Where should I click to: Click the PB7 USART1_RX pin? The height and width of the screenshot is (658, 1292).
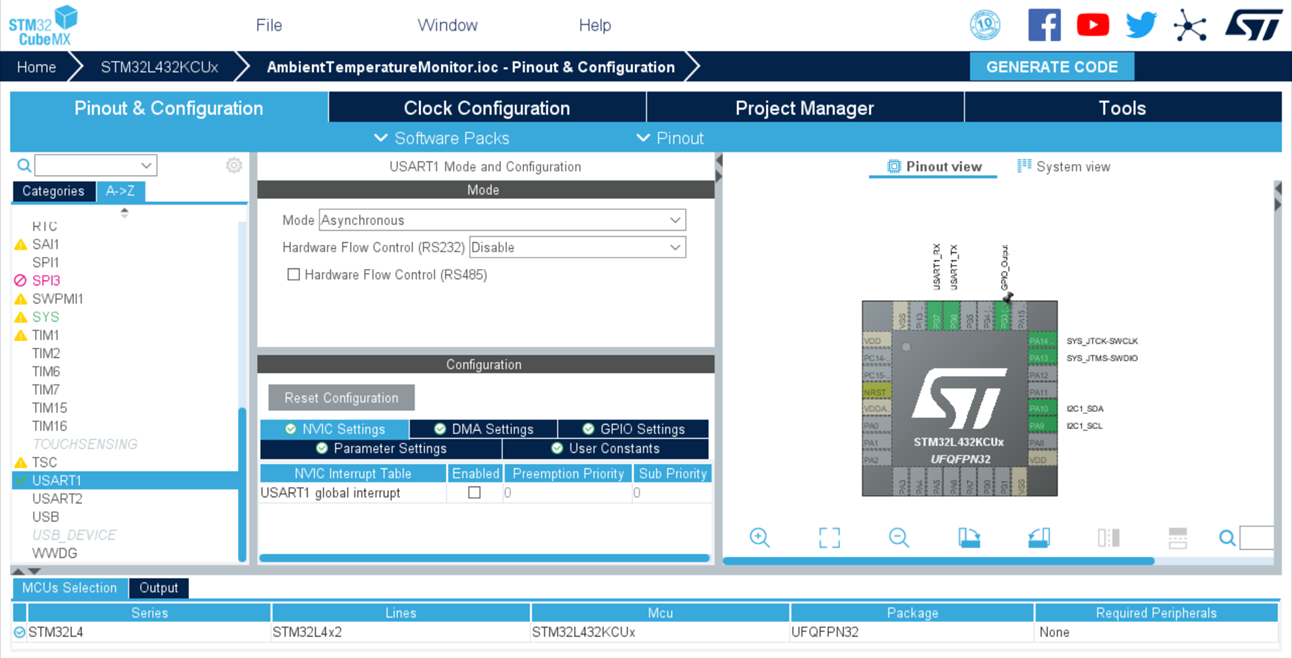click(x=936, y=317)
